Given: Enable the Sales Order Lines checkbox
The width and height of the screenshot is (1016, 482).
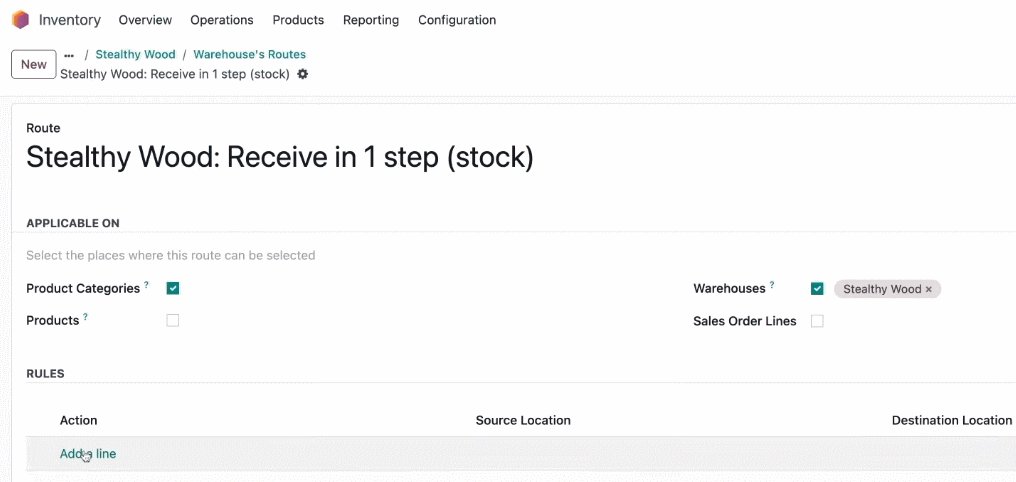Looking at the screenshot, I should click(x=817, y=321).
